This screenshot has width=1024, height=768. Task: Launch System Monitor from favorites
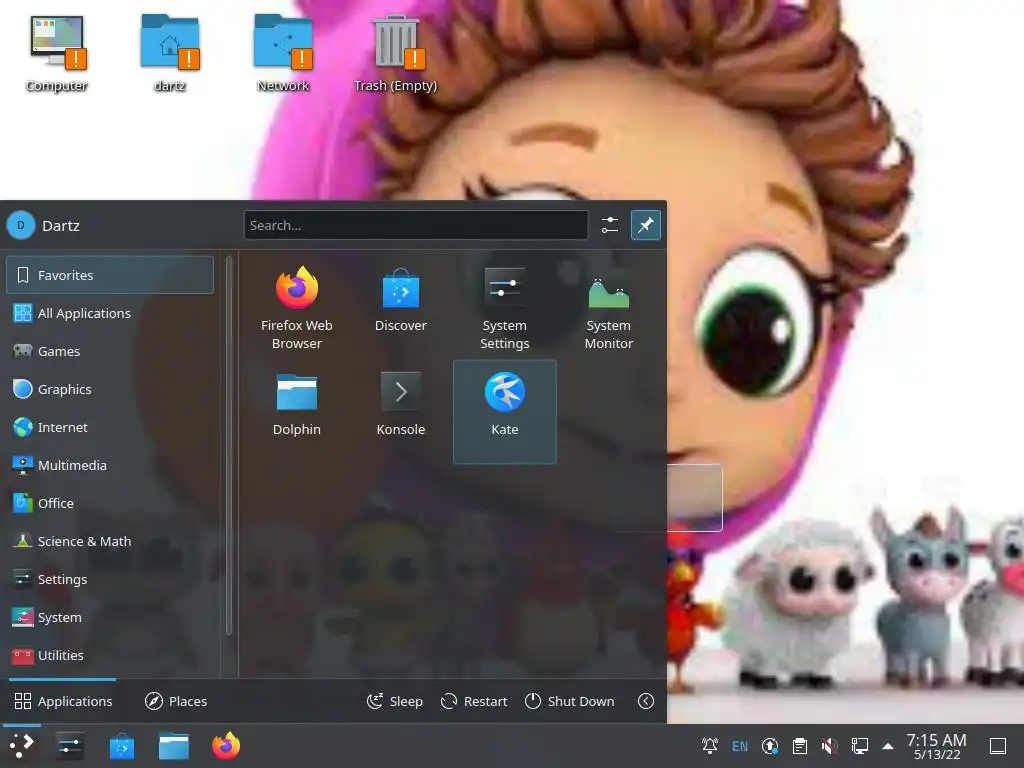point(608,308)
